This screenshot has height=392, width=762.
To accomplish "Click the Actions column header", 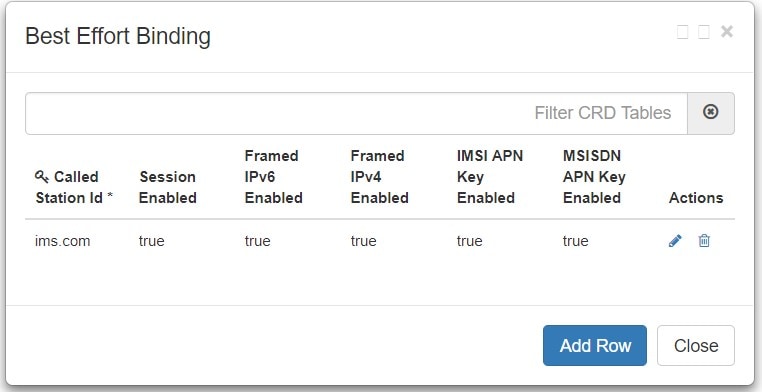I will click(x=696, y=198).
